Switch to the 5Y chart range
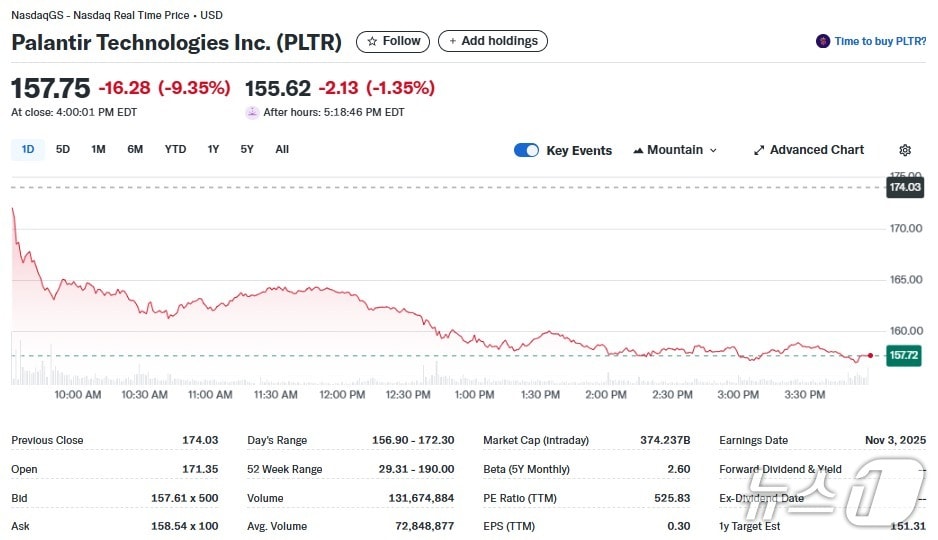 coord(247,149)
